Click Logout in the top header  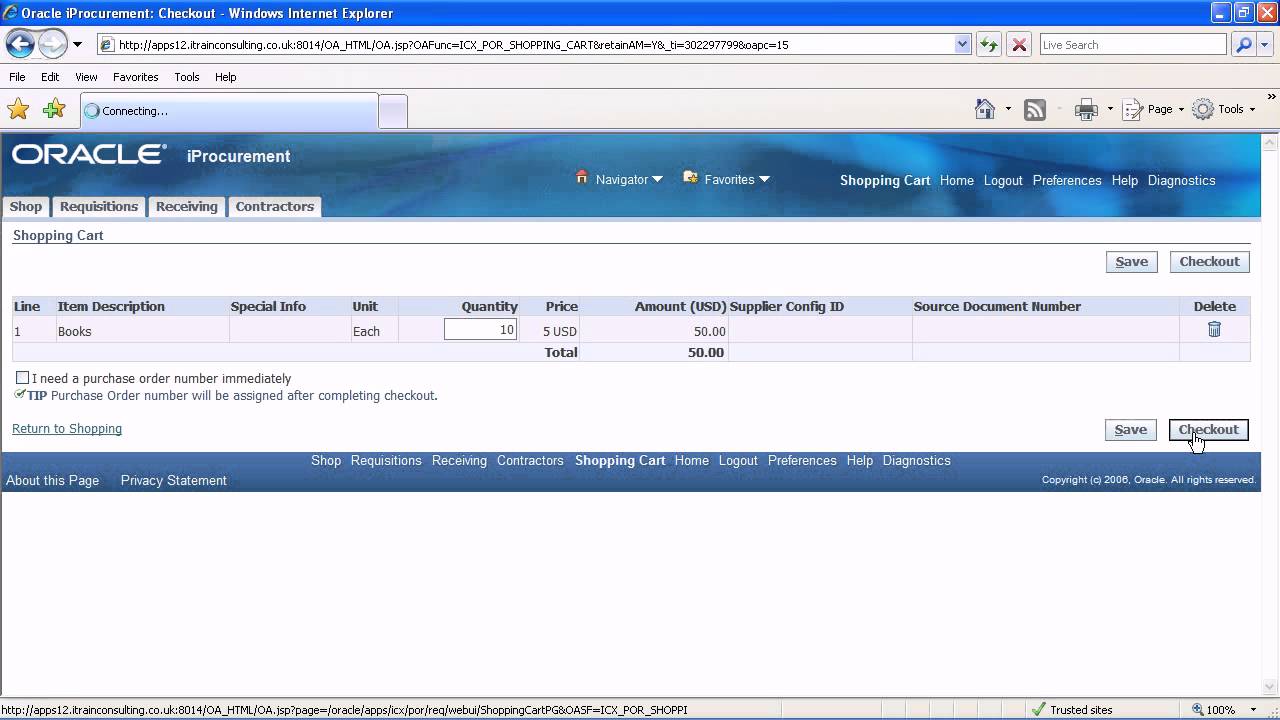(x=1003, y=180)
